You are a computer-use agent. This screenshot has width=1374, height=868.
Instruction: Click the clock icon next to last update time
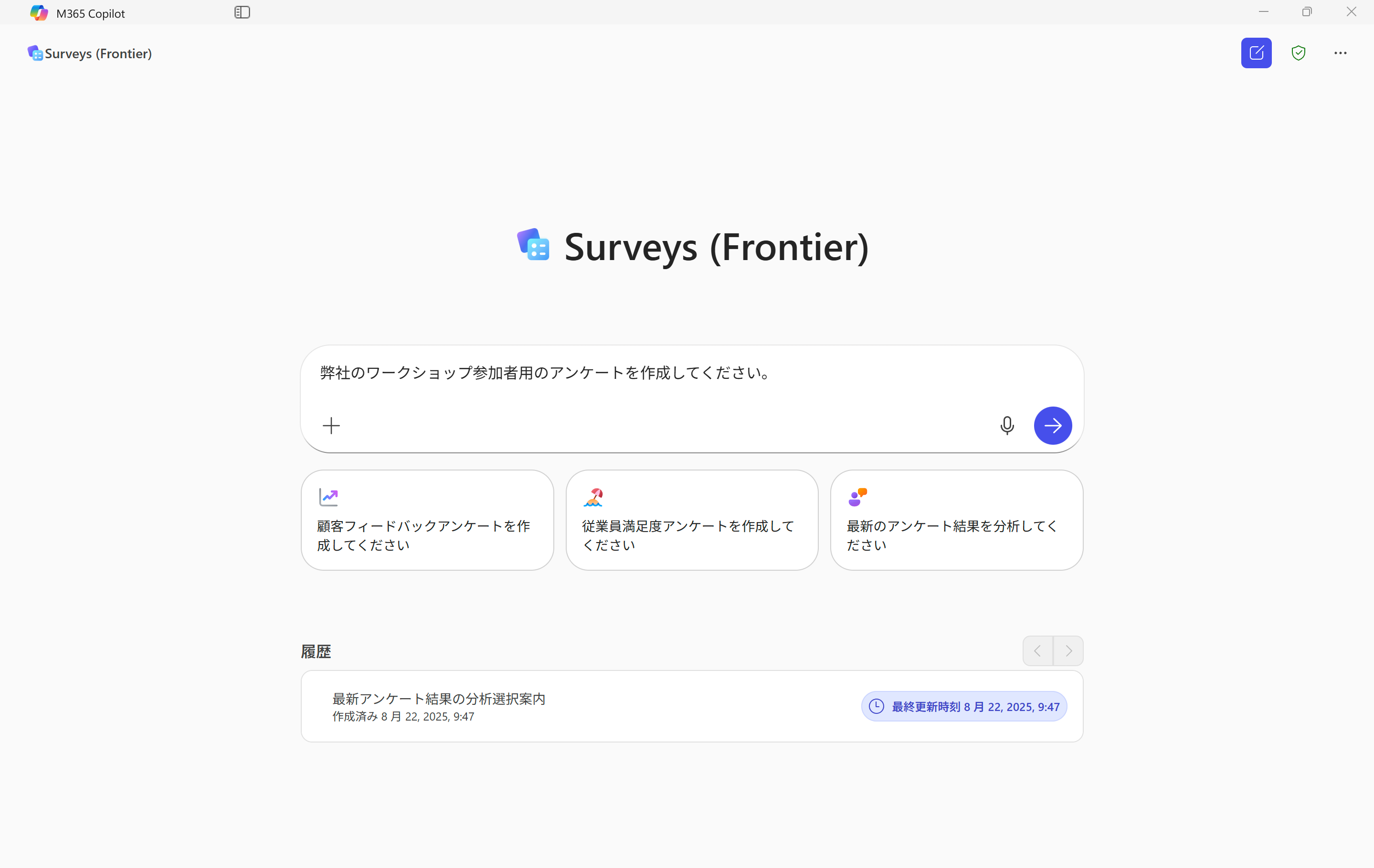tap(877, 706)
